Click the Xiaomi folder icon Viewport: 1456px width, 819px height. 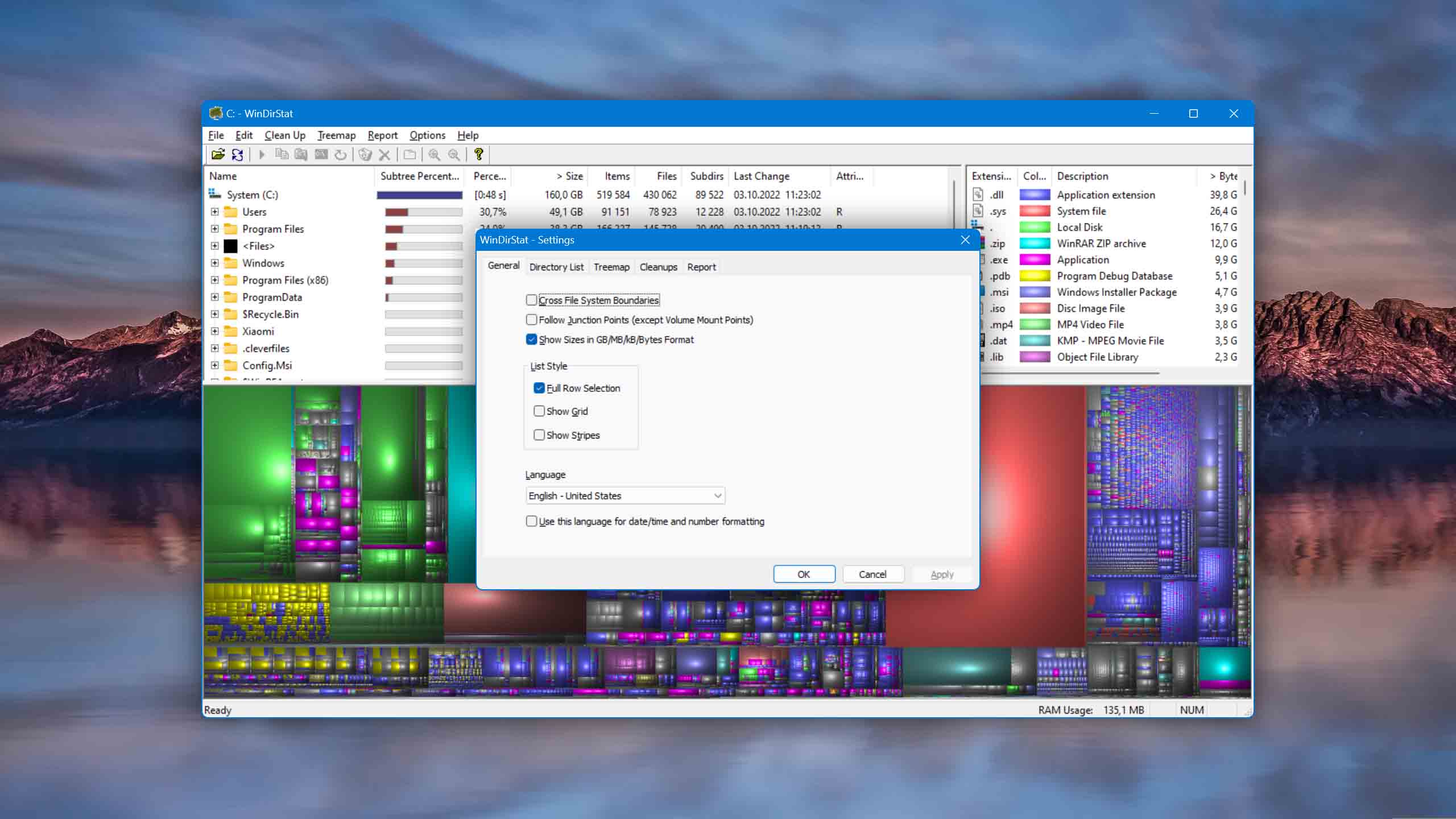click(x=230, y=331)
